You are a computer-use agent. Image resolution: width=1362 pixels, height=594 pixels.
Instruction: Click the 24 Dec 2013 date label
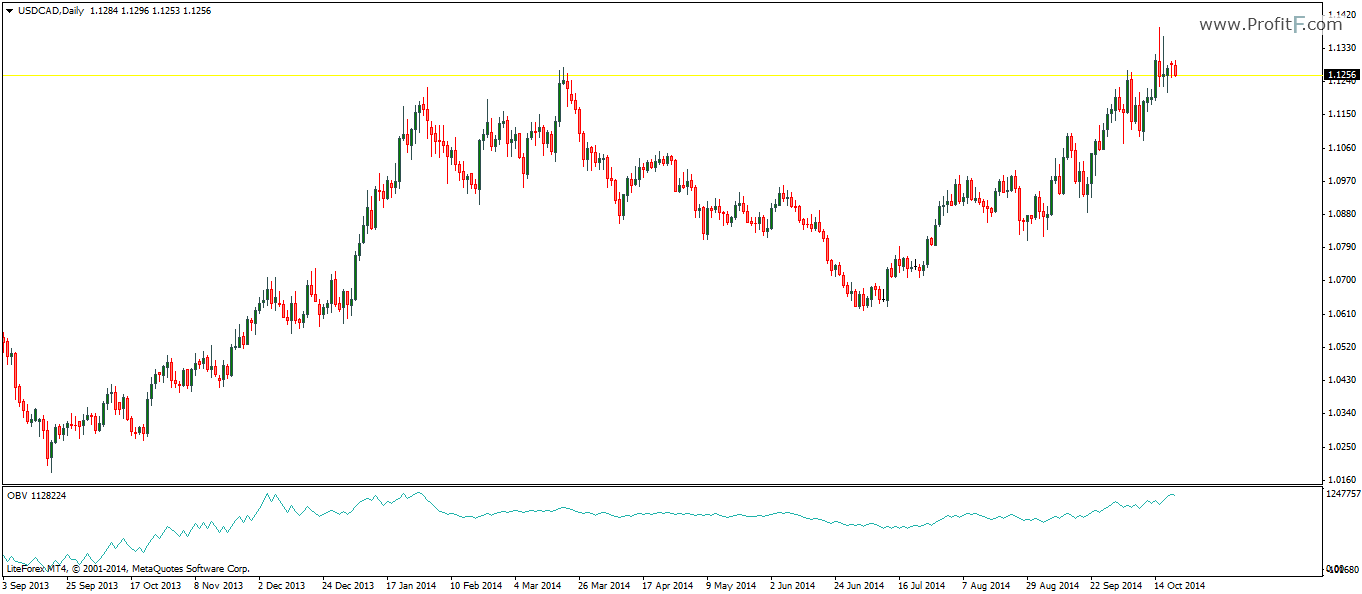[348, 586]
